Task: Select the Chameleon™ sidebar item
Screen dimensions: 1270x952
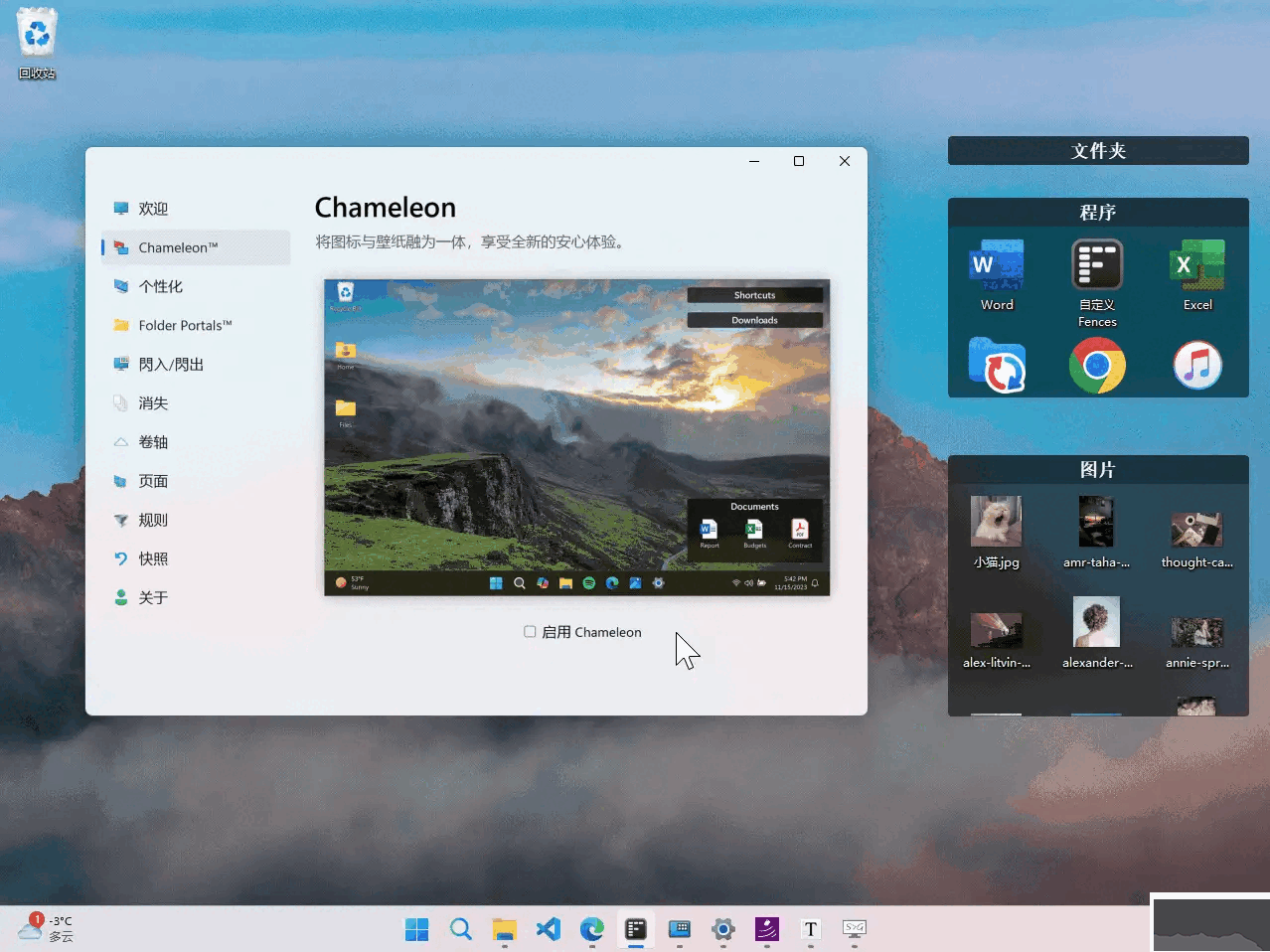Action: 196,247
